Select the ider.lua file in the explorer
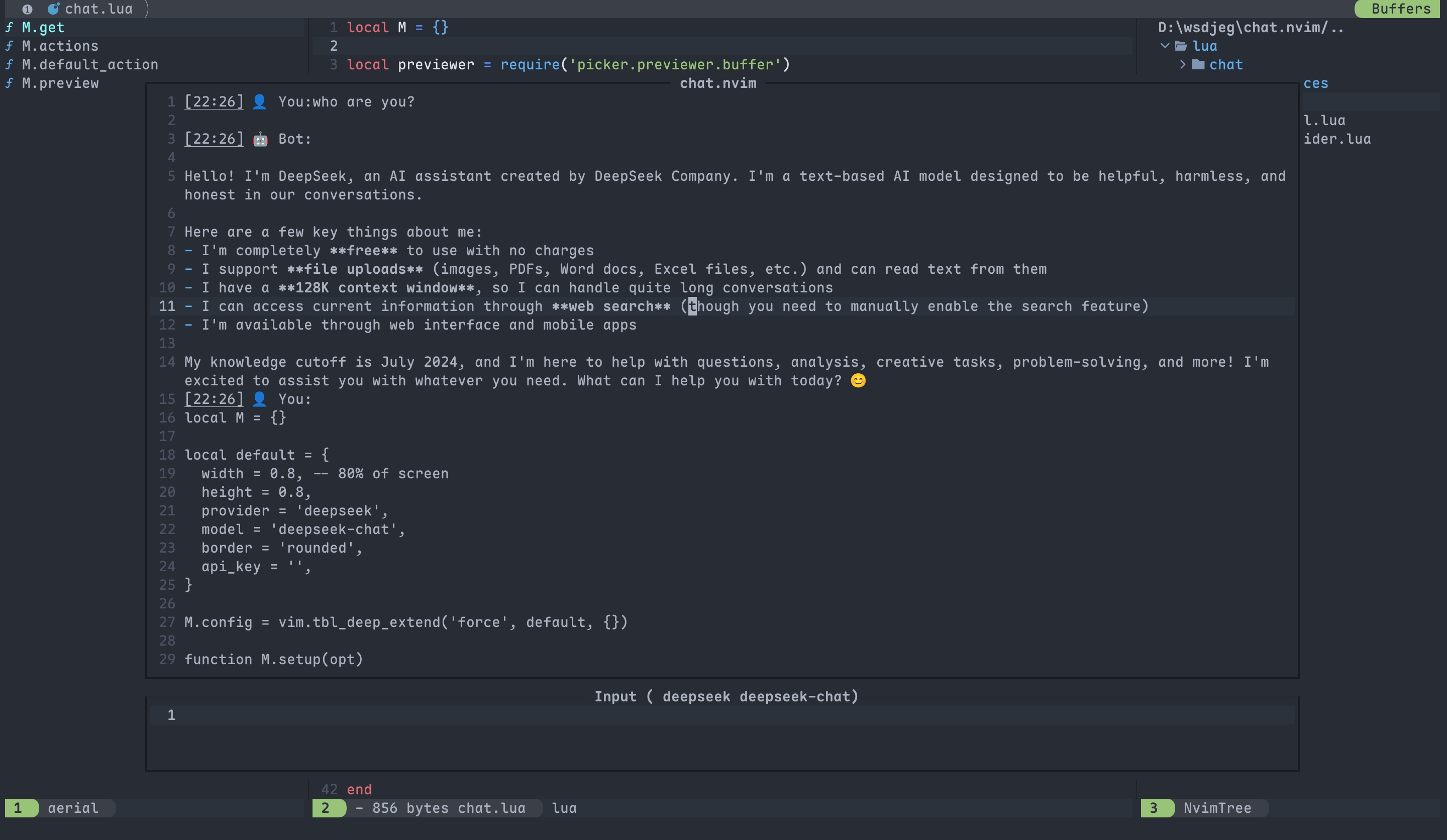Viewport: 1447px width, 840px height. tap(1337, 138)
